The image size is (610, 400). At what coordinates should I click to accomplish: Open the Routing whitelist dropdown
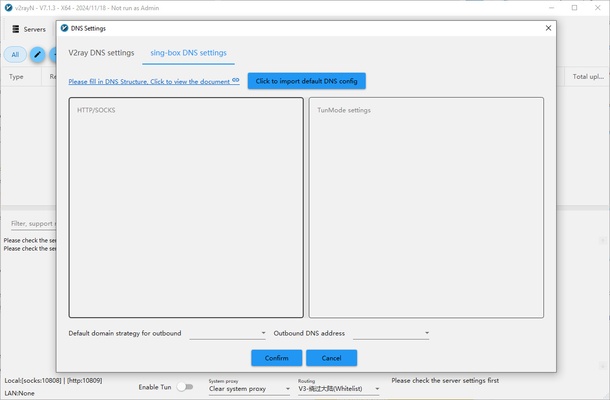(339, 389)
